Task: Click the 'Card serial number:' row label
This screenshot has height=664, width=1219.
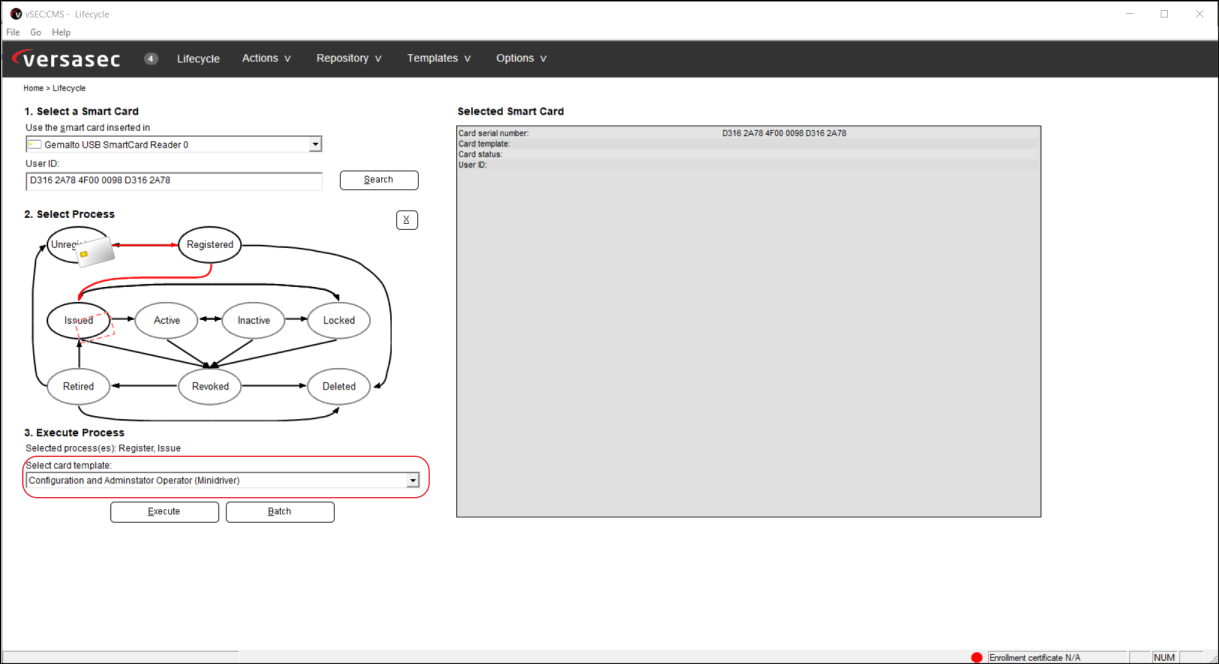Action: pos(493,133)
